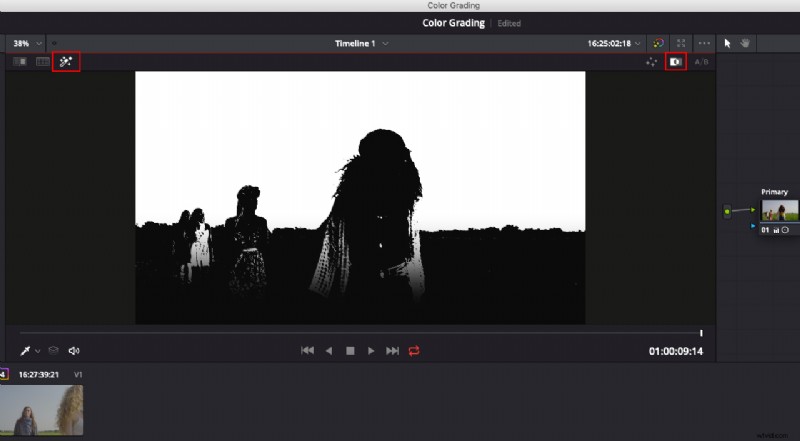This screenshot has width=800, height=441.
Task: Play the clip in reverse
Action: pos(329,351)
